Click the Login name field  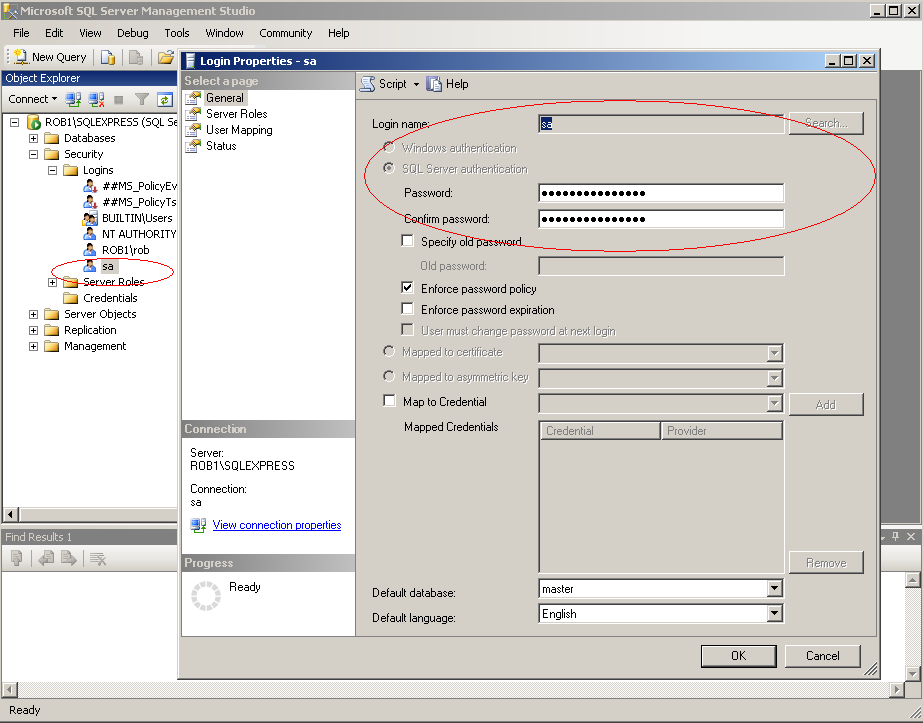tap(661, 124)
